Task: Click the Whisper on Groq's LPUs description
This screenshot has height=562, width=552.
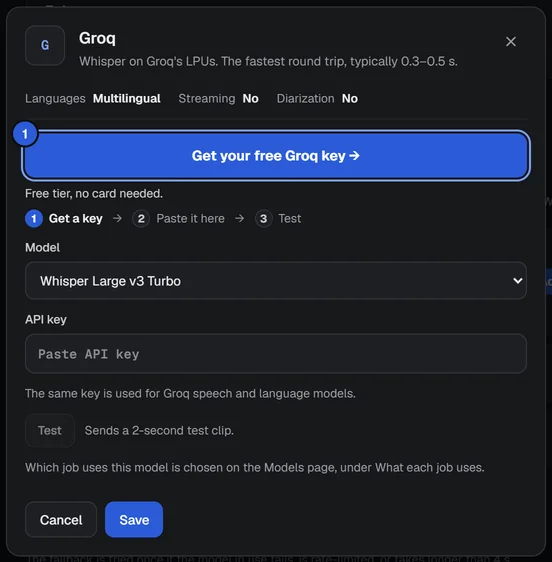Action: point(268,61)
